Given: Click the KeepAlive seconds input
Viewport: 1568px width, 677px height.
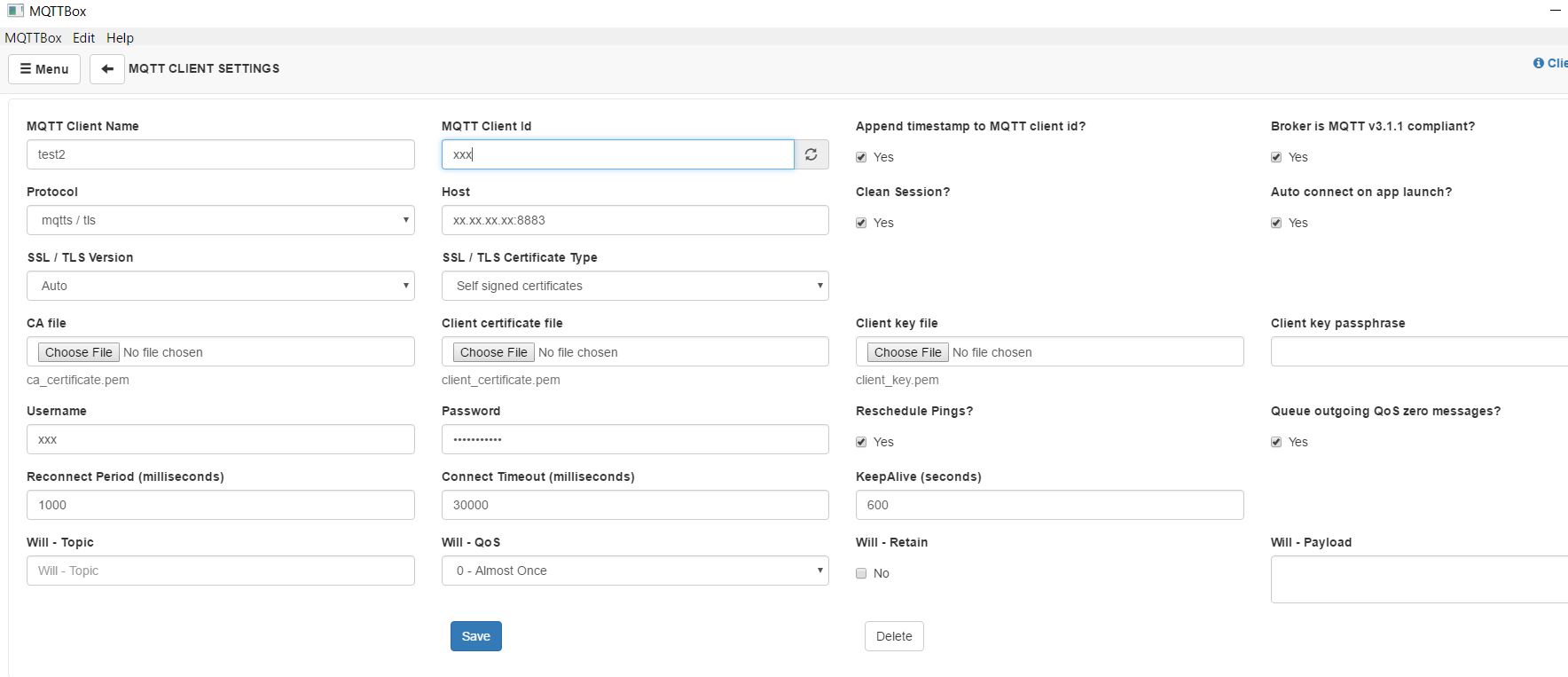Looking at the screenshot, I should coord(1050,505).
